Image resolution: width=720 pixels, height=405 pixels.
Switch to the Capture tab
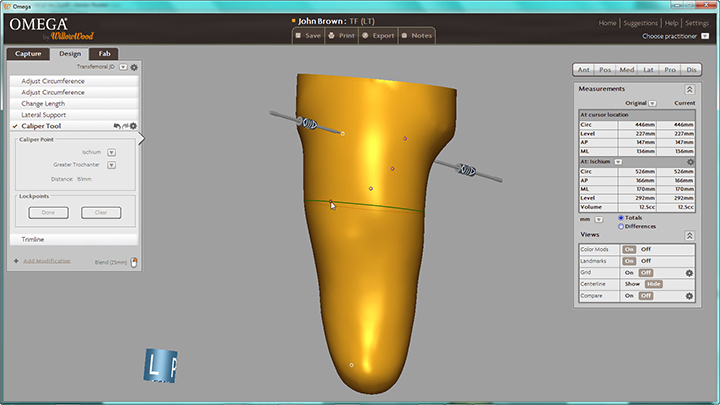coord(28,53)
